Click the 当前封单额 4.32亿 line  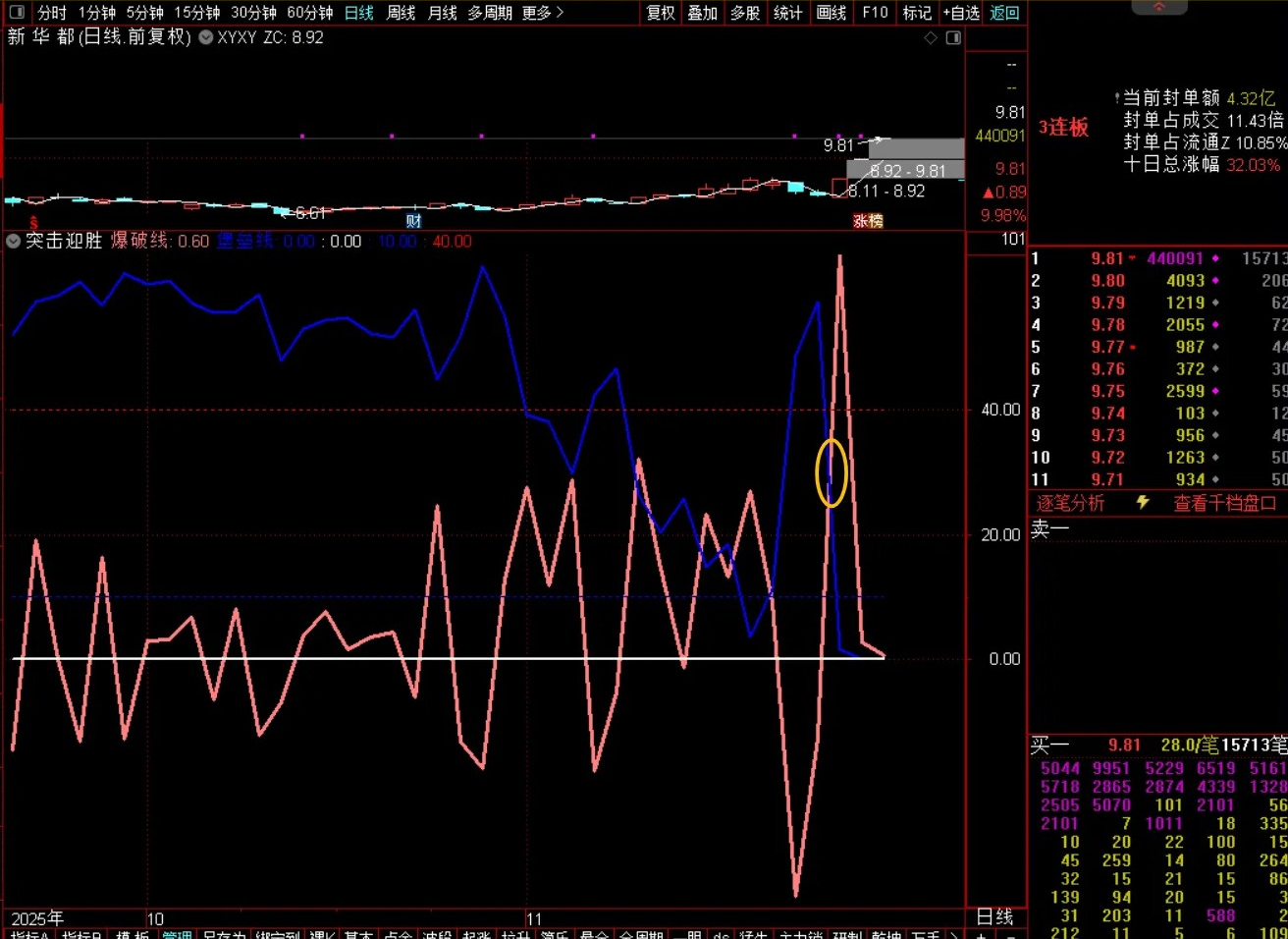pyautogui.click(x=1198, y=97)
